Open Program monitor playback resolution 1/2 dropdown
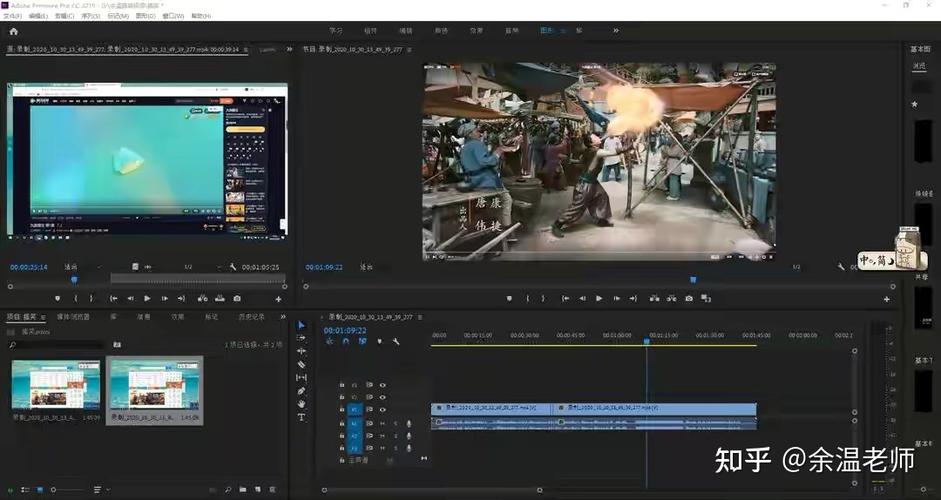 tap(796, 267)
